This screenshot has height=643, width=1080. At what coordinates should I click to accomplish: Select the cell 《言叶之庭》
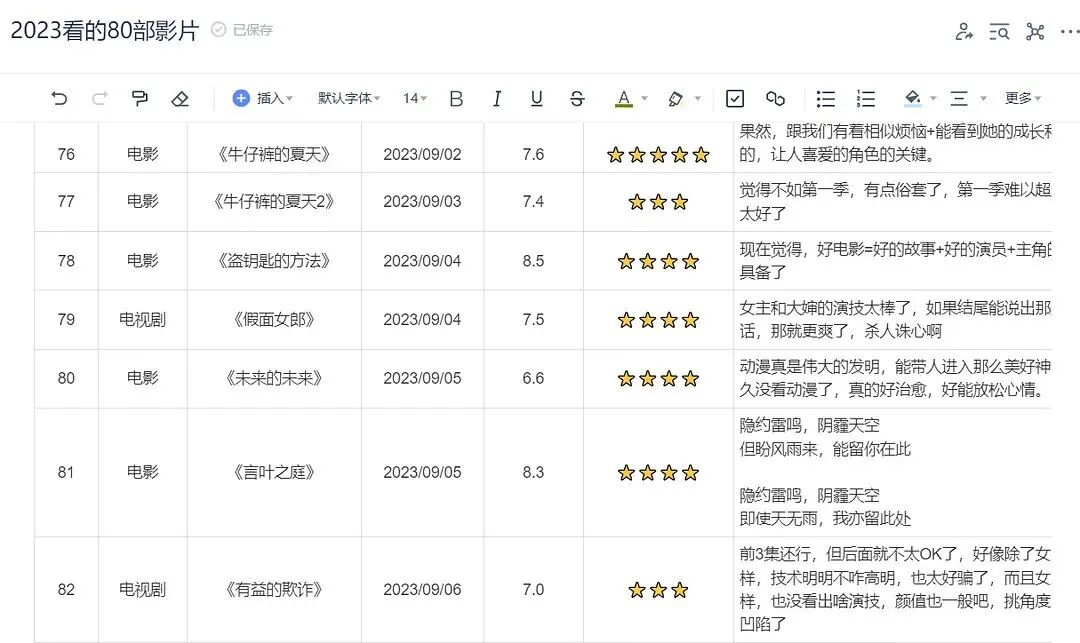pyautogui.click(x=274, y=472)
